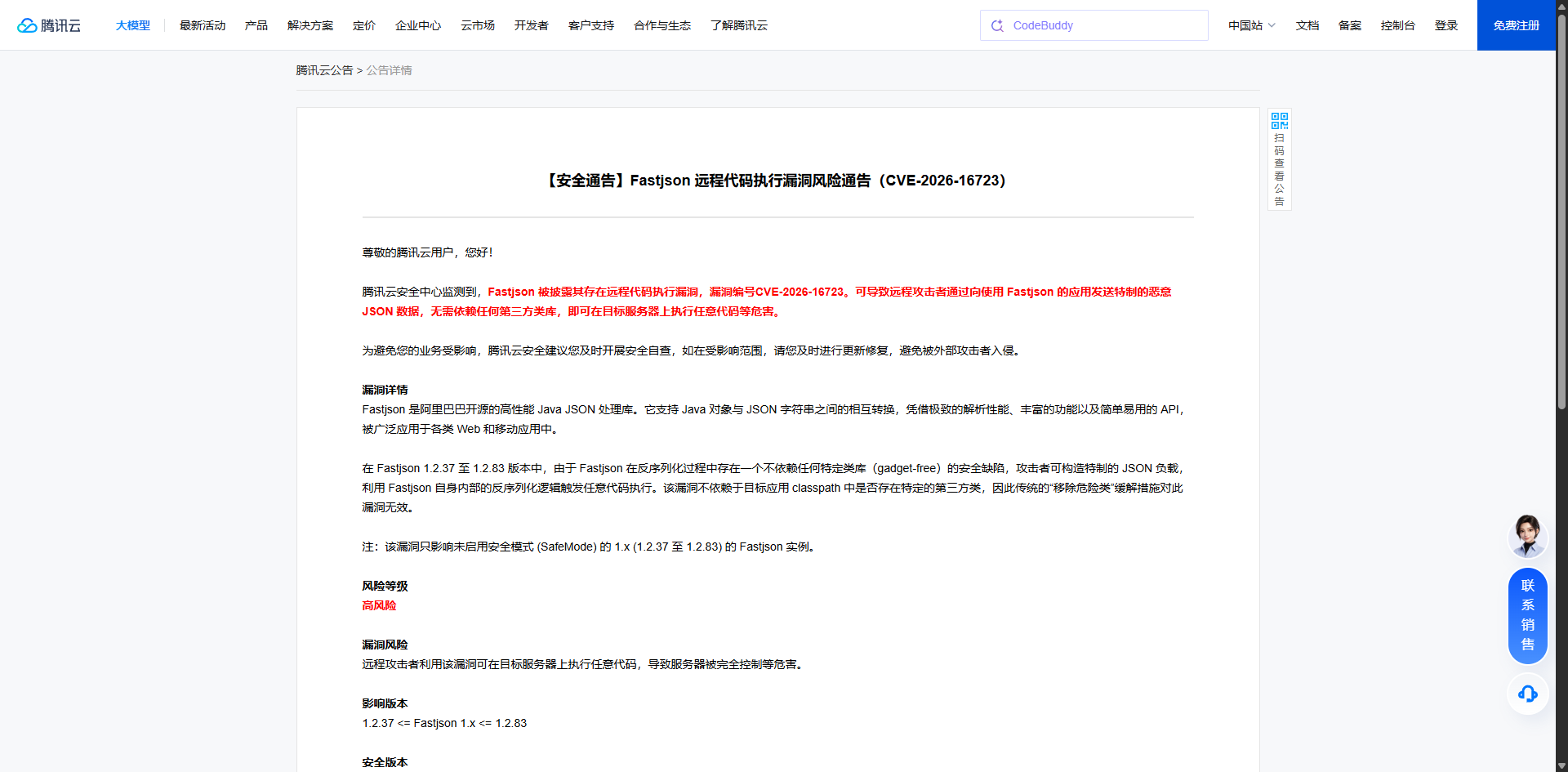This screenshot has height=772, width=1568.
Task: Click the 漏洞详情 heading
Action: (x=385, y=390)
